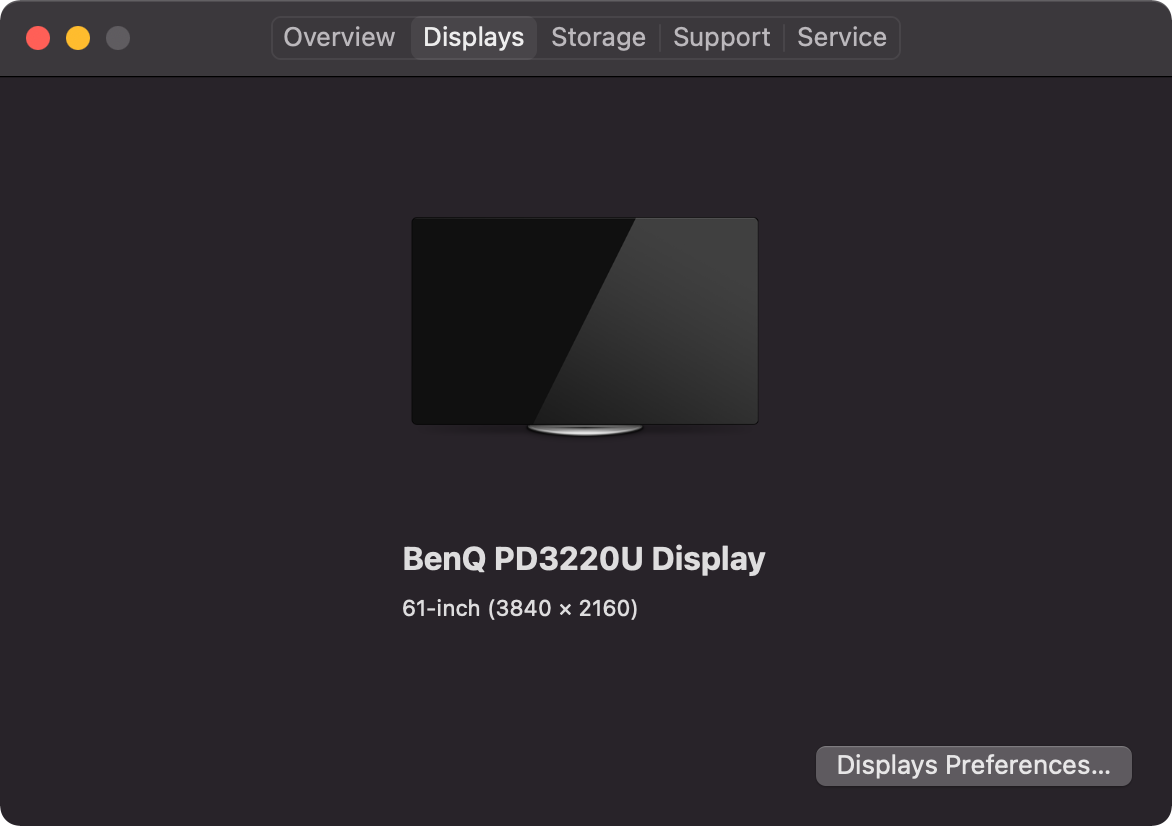This screenshot has width=1172, height=826.
Task: Minimize the window using yellow button
Action: tap(78, 38)
